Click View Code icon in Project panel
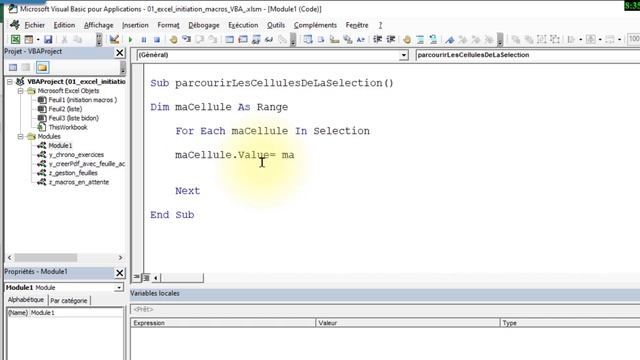This screenshot has height=360, width=640. (x=13, y=67)
